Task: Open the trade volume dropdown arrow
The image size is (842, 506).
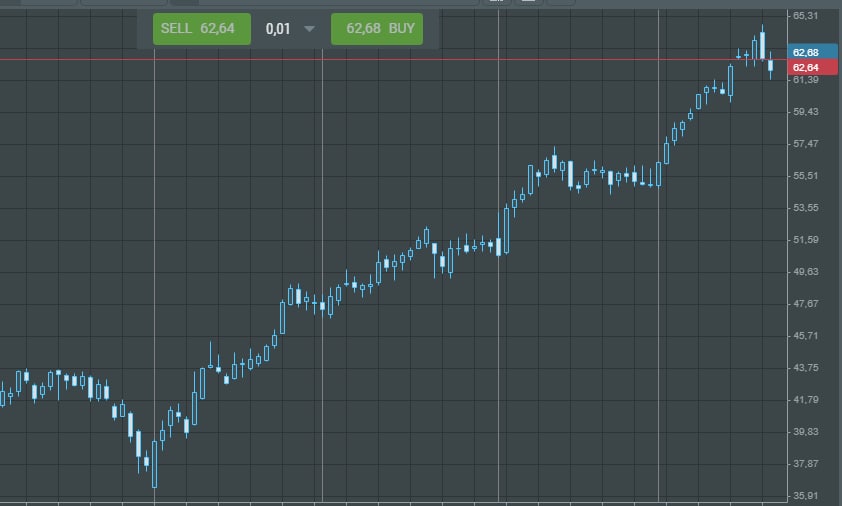Action: pos(309,28)
